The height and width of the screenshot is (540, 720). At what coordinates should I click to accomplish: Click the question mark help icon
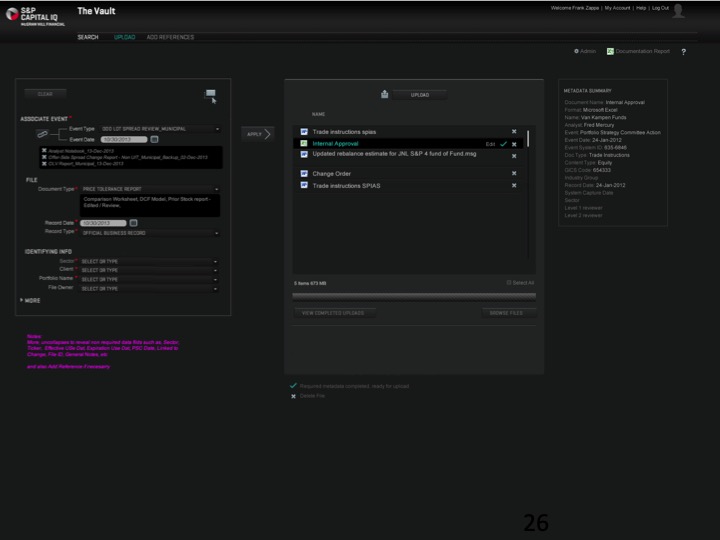683,51
